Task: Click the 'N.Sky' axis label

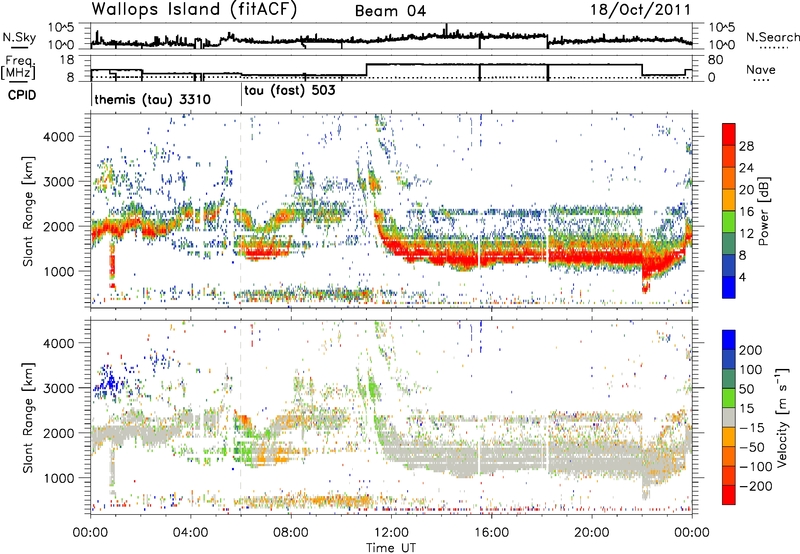Action: (19, 37)
